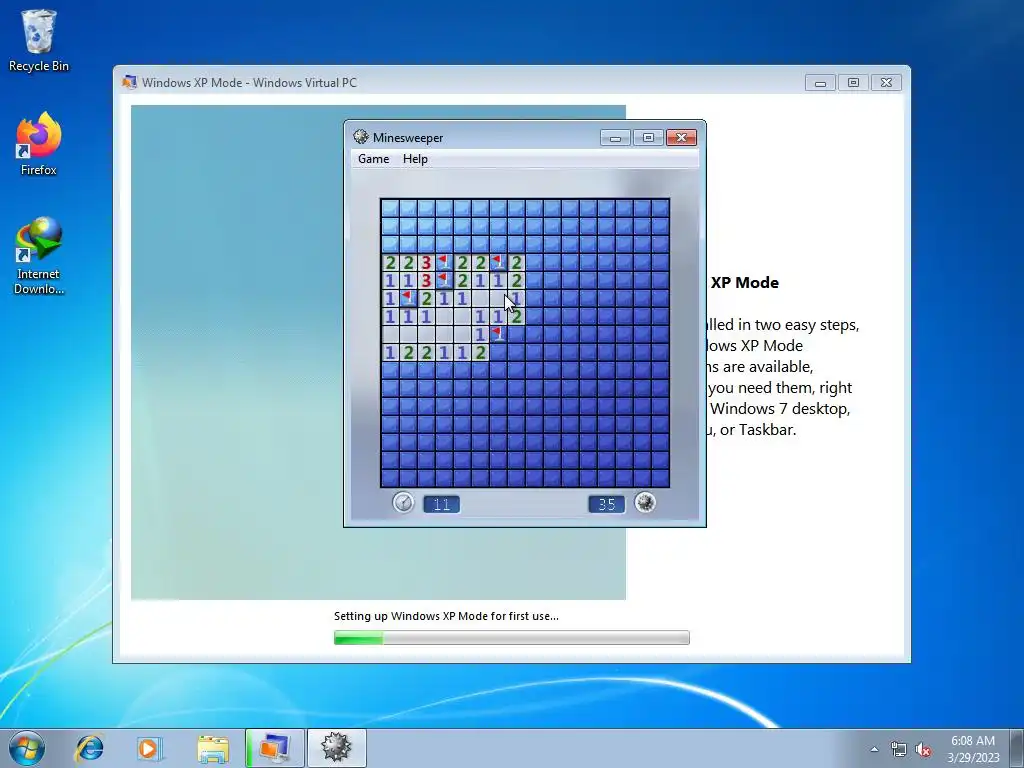Click the flag between blue 1 and green 2
This screenshot has height=768, width=1024.
[409, 298]
